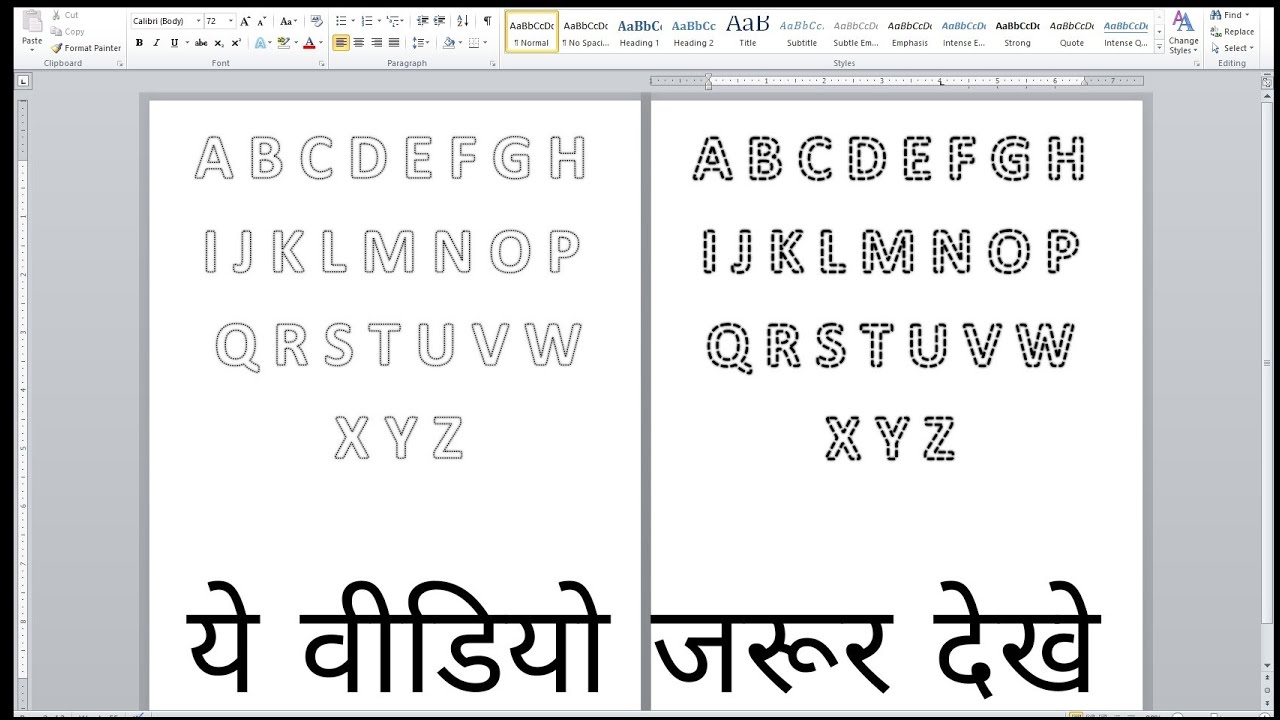1280x720 pixels.
Task: Toggle Bold formatting
Action: coord(139,43)
